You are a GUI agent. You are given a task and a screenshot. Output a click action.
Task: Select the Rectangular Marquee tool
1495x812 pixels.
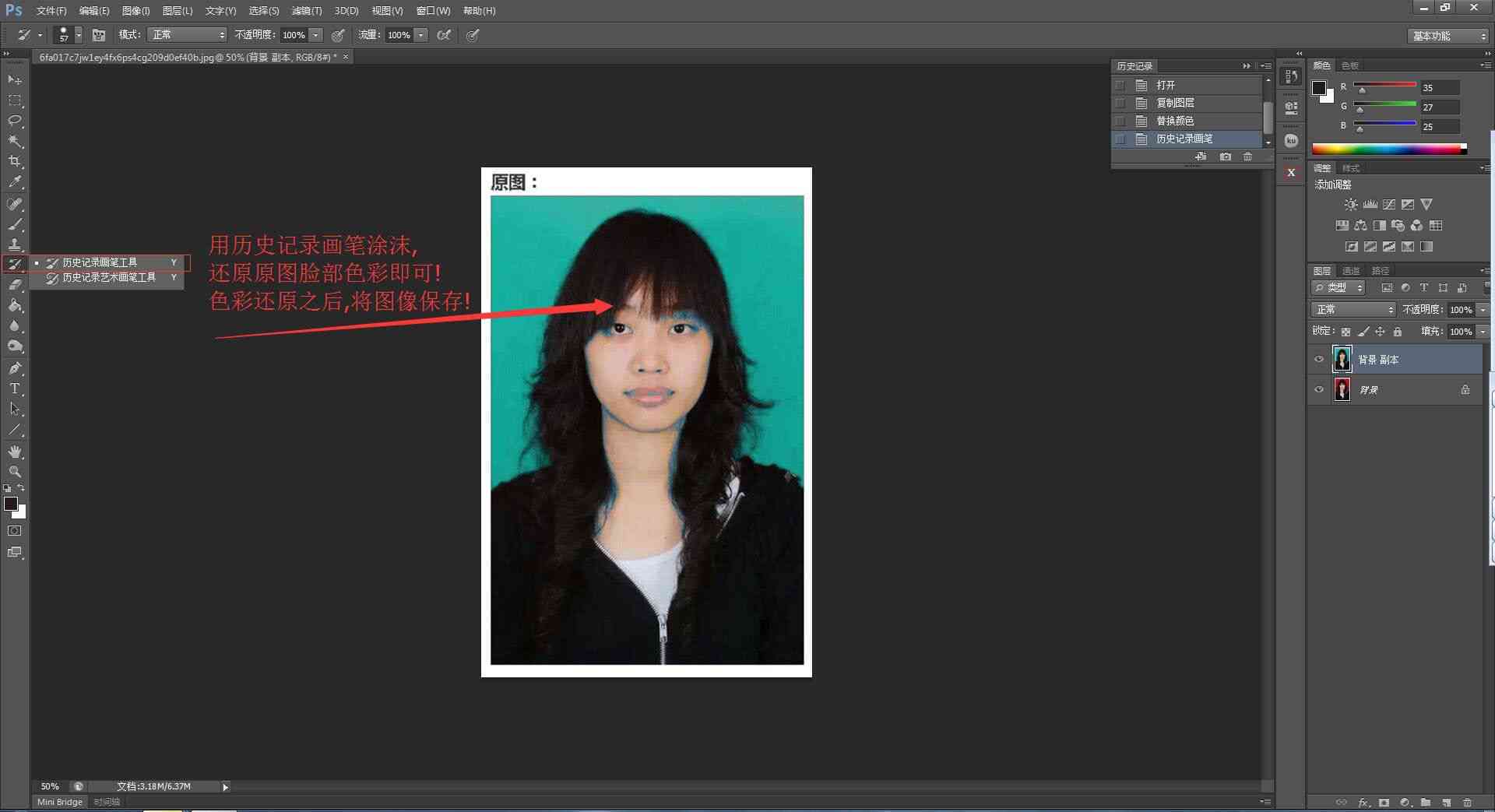pos(15,100)
